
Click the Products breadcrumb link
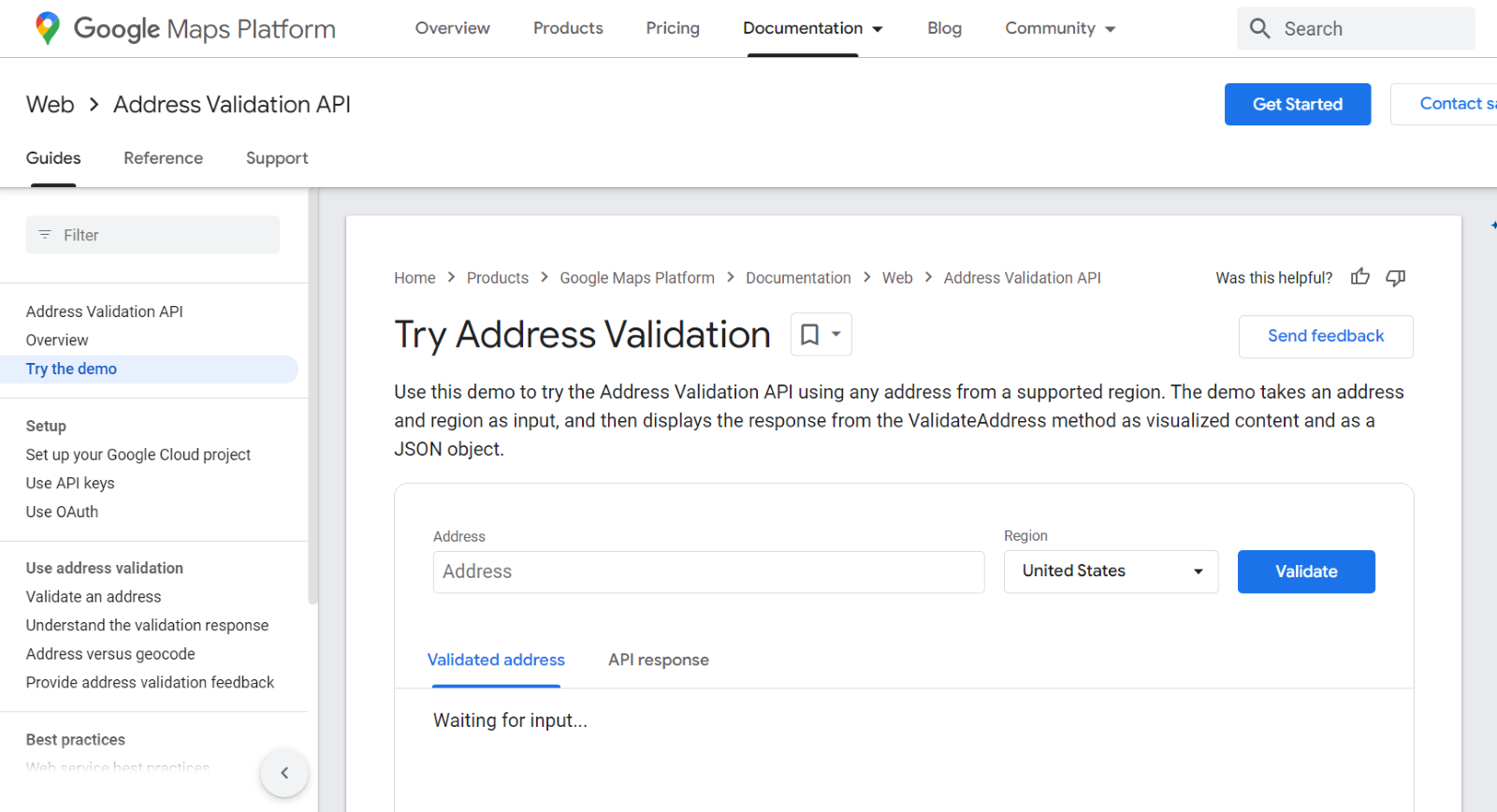click(498, 278)
